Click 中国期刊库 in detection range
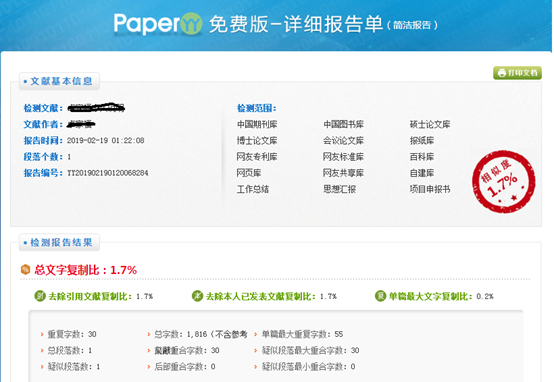This screenshot has width=554, height=382. 257,124
